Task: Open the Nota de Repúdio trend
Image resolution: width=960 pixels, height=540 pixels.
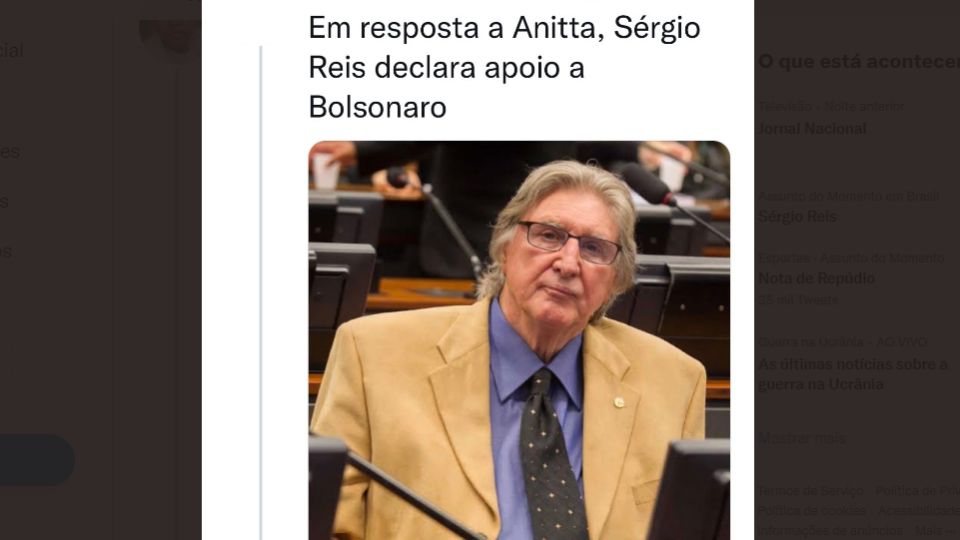Action: click(x=816, y=279)
